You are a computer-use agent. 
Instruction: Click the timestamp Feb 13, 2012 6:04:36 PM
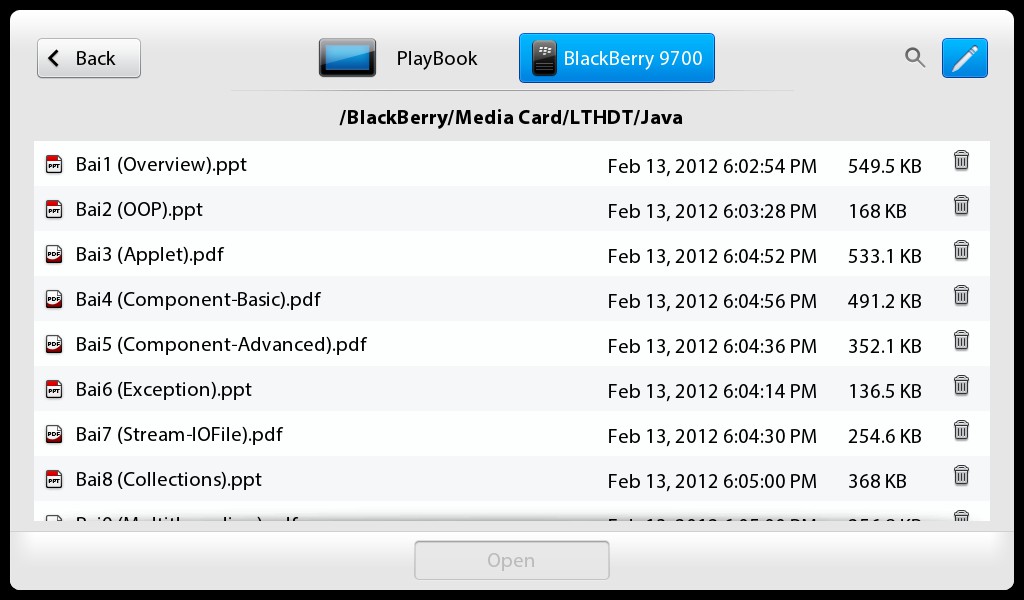click(712, 347)
